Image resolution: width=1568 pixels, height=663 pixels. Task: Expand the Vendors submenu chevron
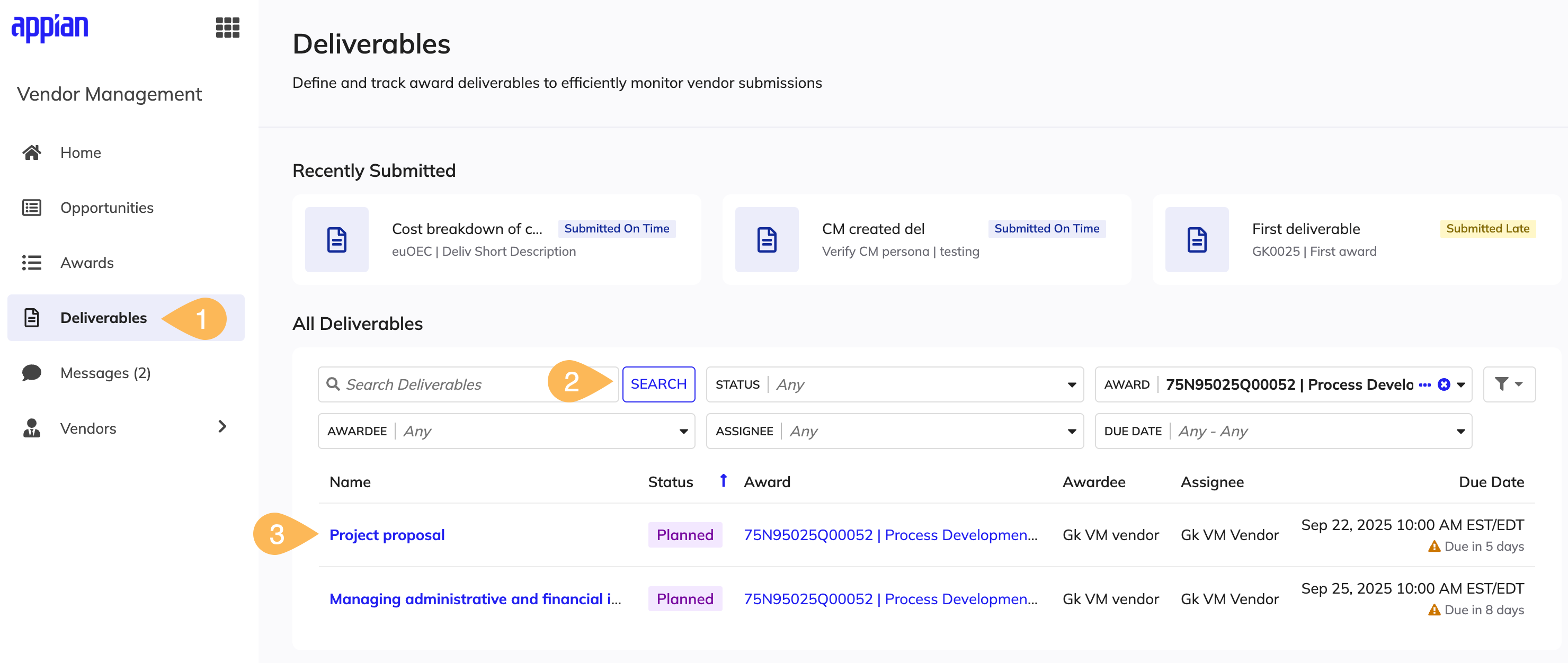pos(222,427)
